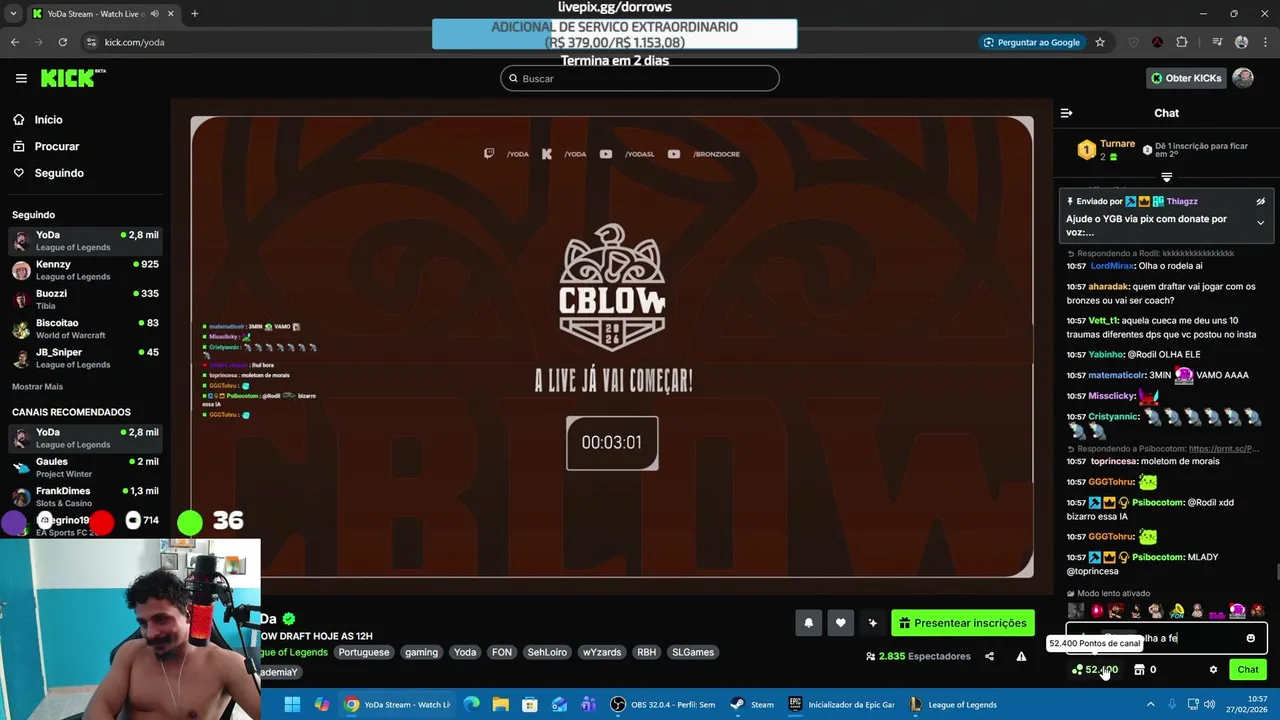The width and height of the screenshot is (1280, 720).
Task: Open OBS 32.0.4 in taskbar
Action: [663, 704]
